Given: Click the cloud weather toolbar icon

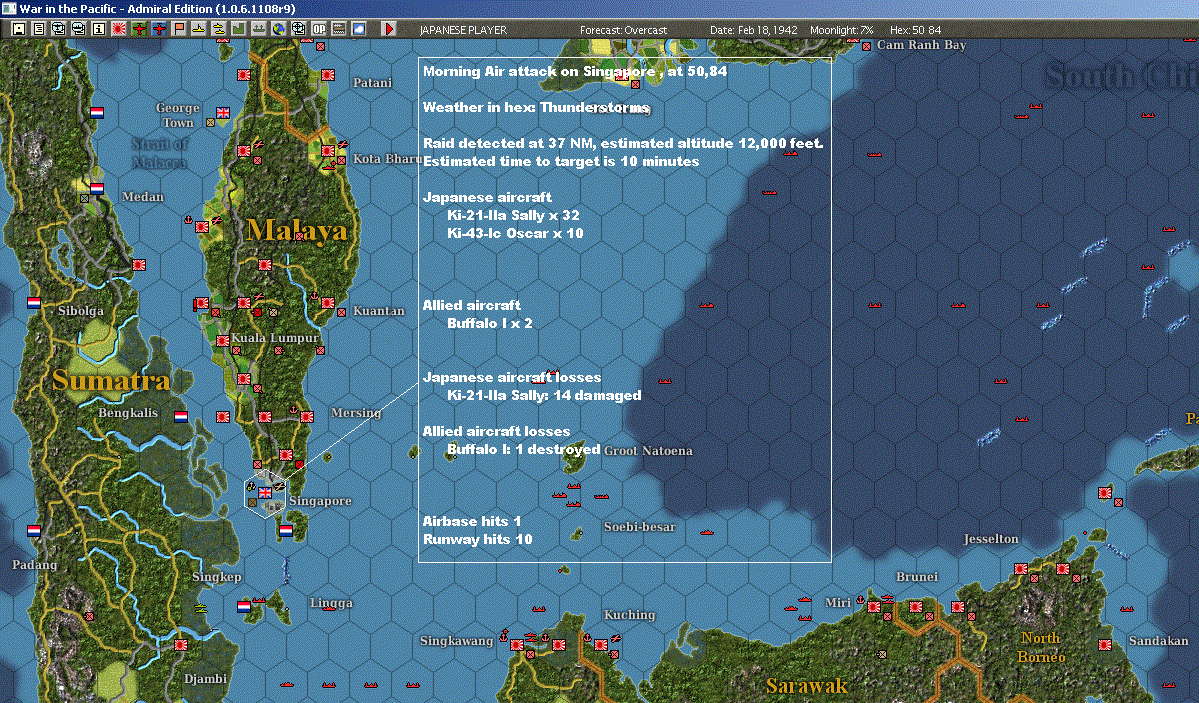Looking at the screenshot, I should coord(359,29).
